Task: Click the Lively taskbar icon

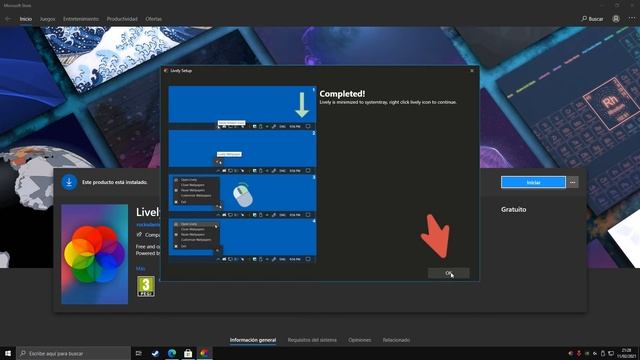Action: 204,353
